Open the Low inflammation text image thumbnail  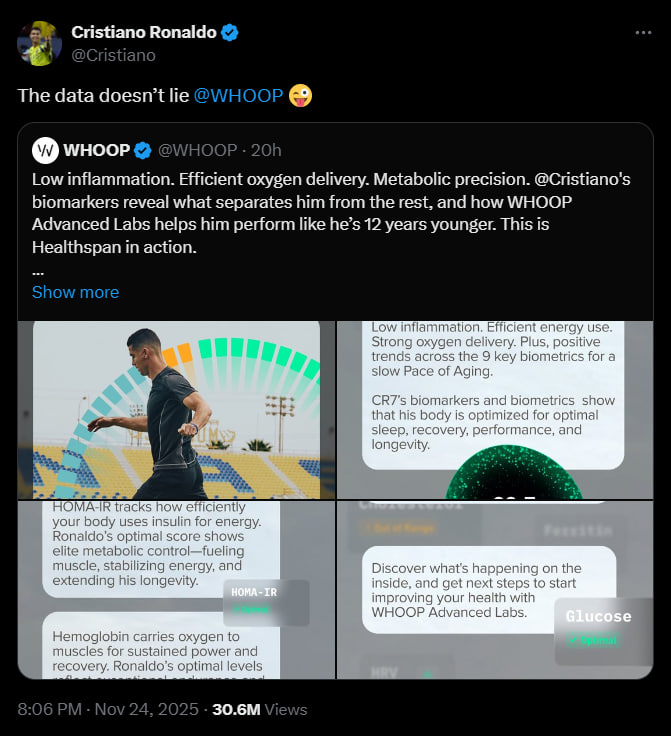(x=494, y=409)
